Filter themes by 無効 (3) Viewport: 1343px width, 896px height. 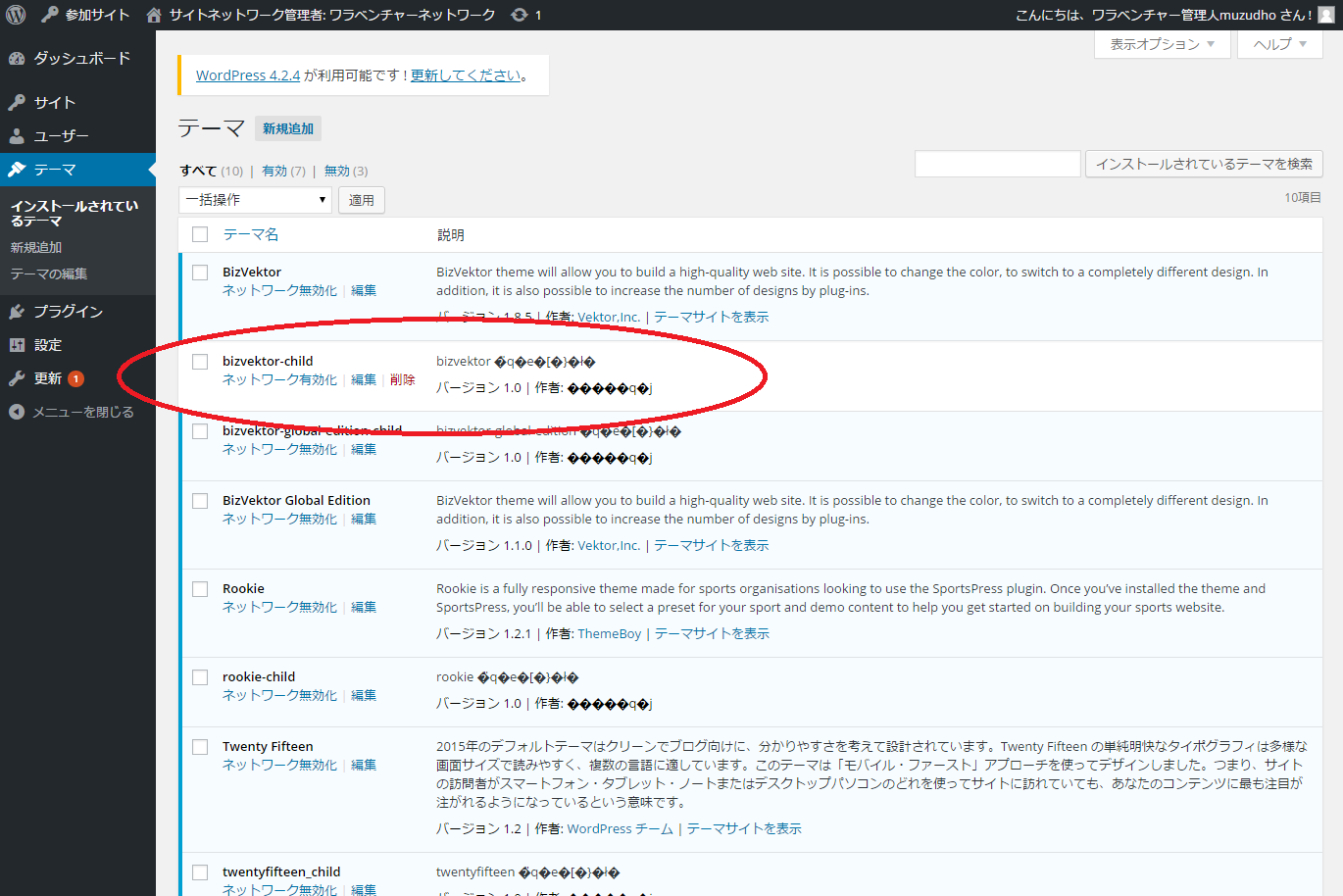(x=346, y=172)
